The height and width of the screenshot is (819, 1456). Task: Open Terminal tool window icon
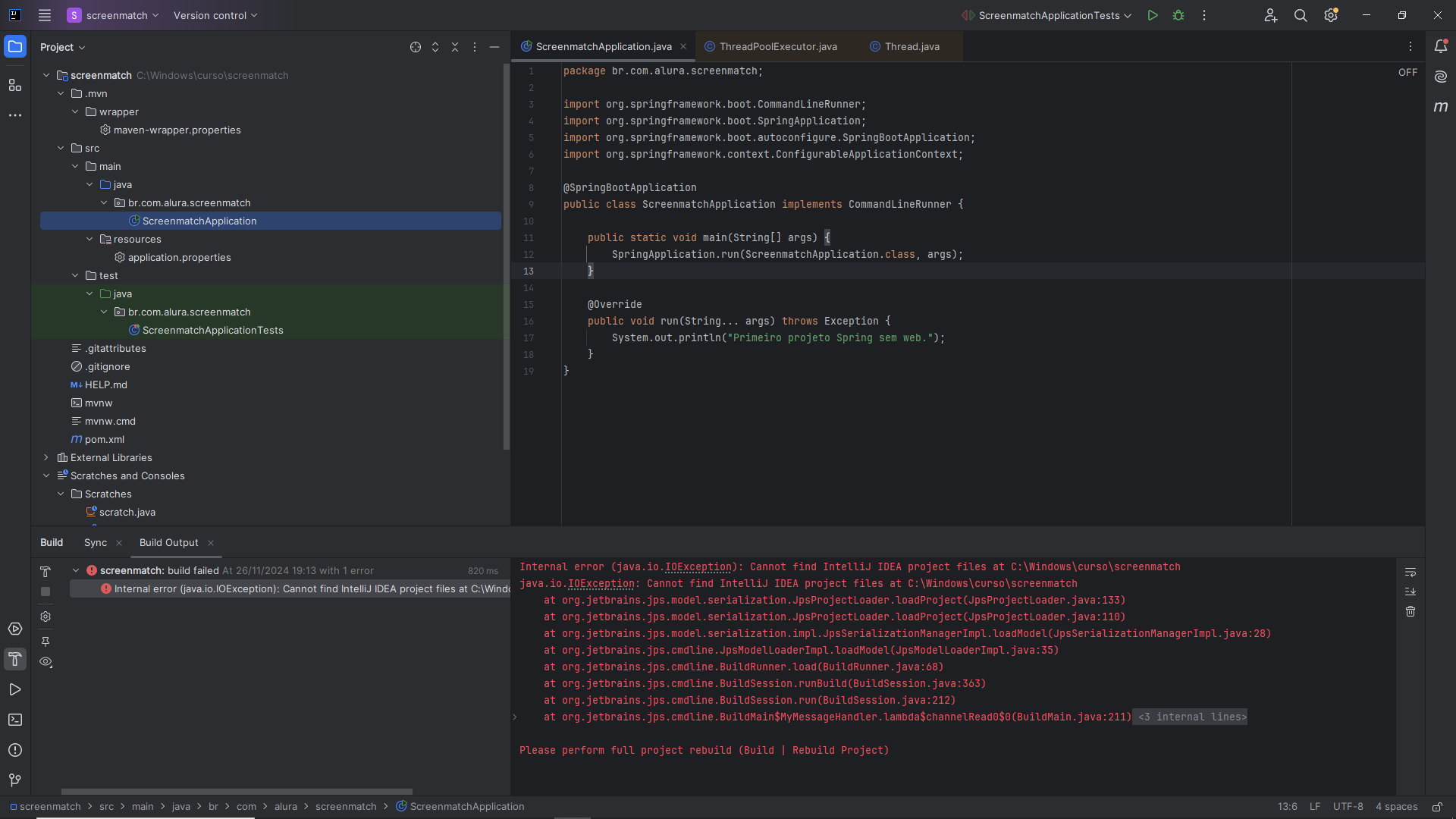15,720
